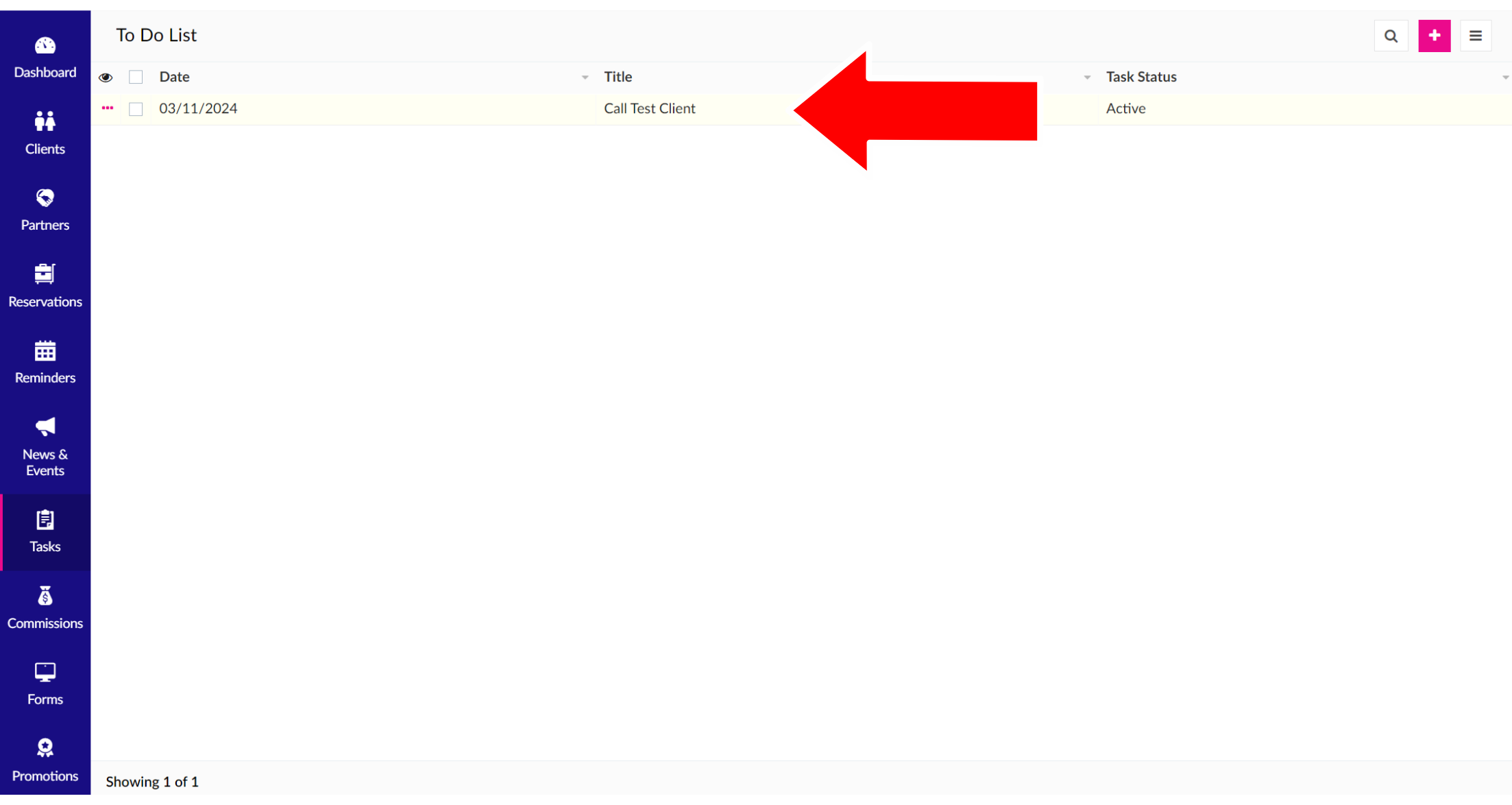
Task: Check the select-all header checkbox
Action: 136,77
